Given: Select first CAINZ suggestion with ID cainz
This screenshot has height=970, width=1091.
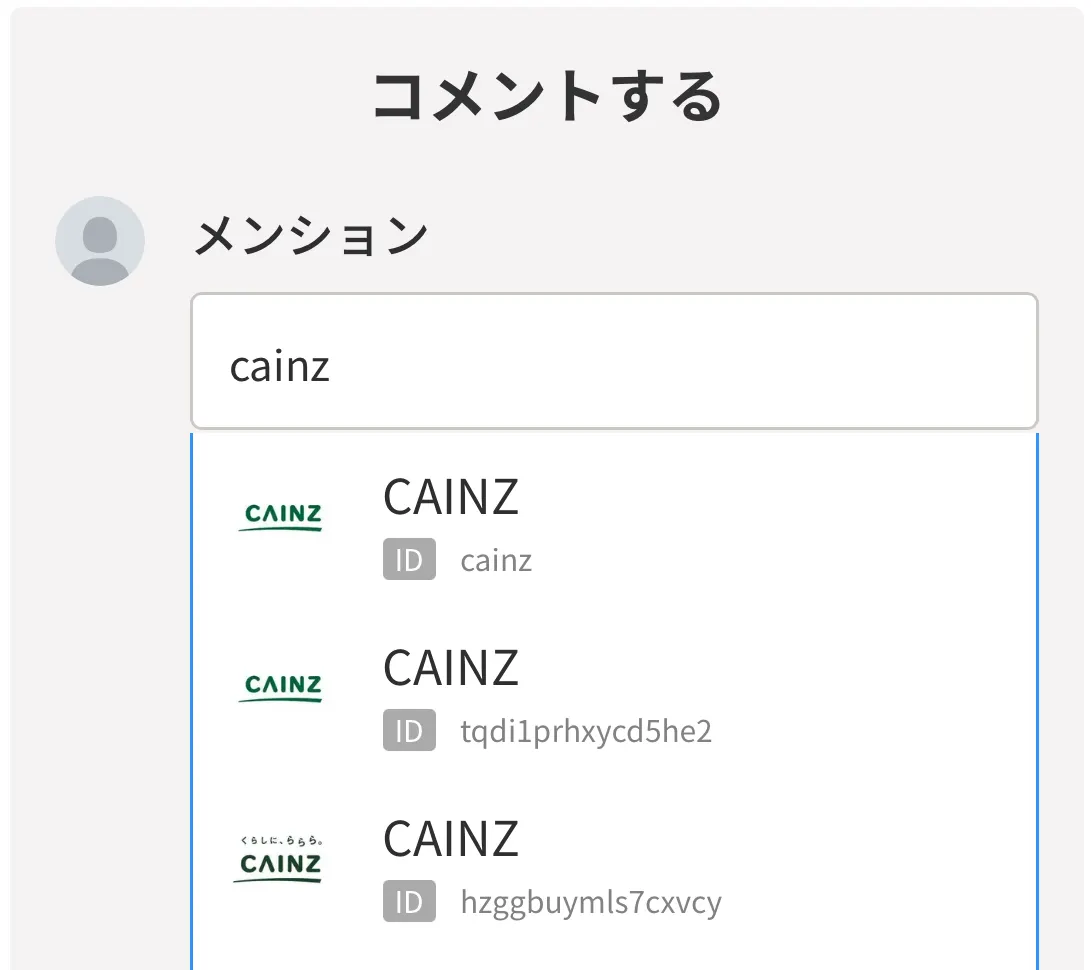Looking at the screenshot, I should tap(614, 526).
